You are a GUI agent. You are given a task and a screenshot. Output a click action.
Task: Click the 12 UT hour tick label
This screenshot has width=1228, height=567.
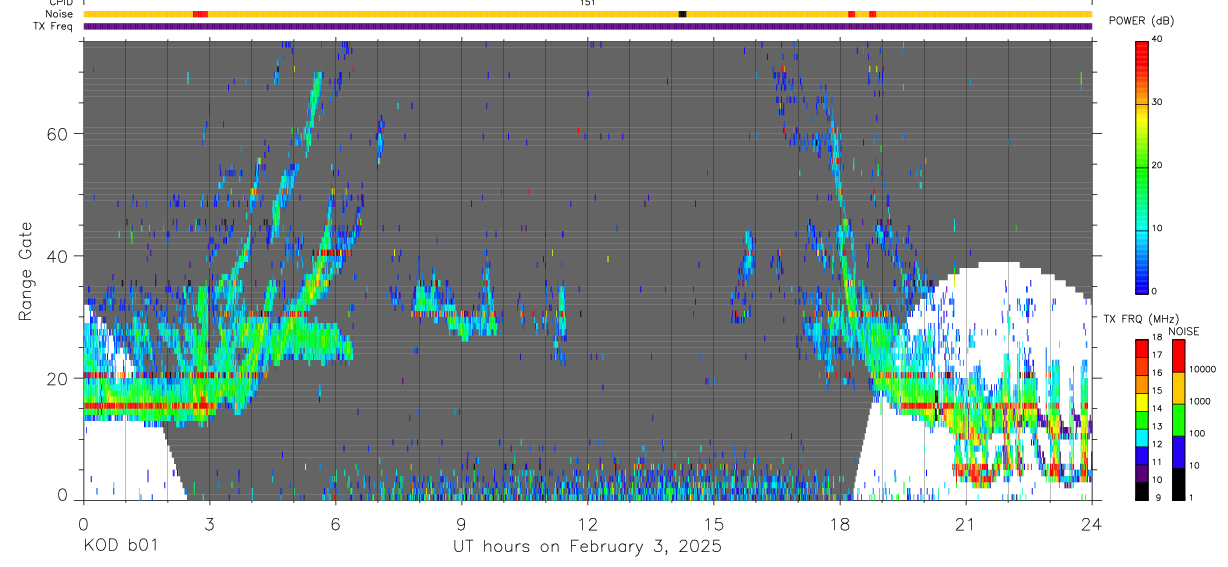[588, 522]
